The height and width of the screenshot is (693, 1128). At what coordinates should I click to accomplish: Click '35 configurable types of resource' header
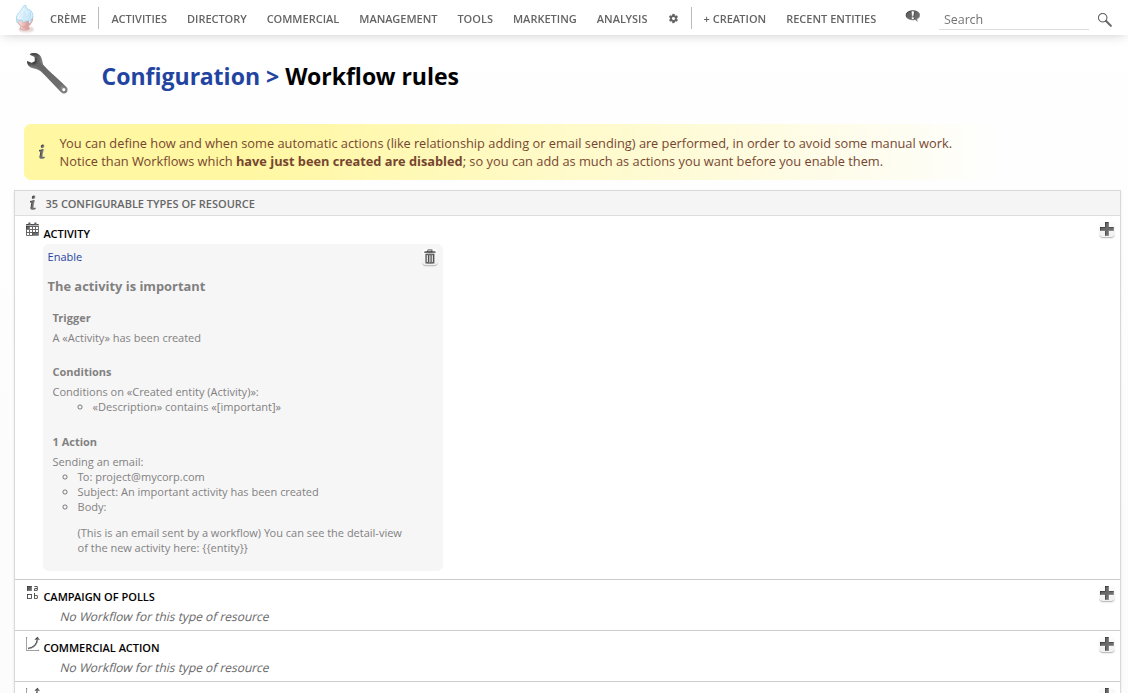[x=150, y=204]
